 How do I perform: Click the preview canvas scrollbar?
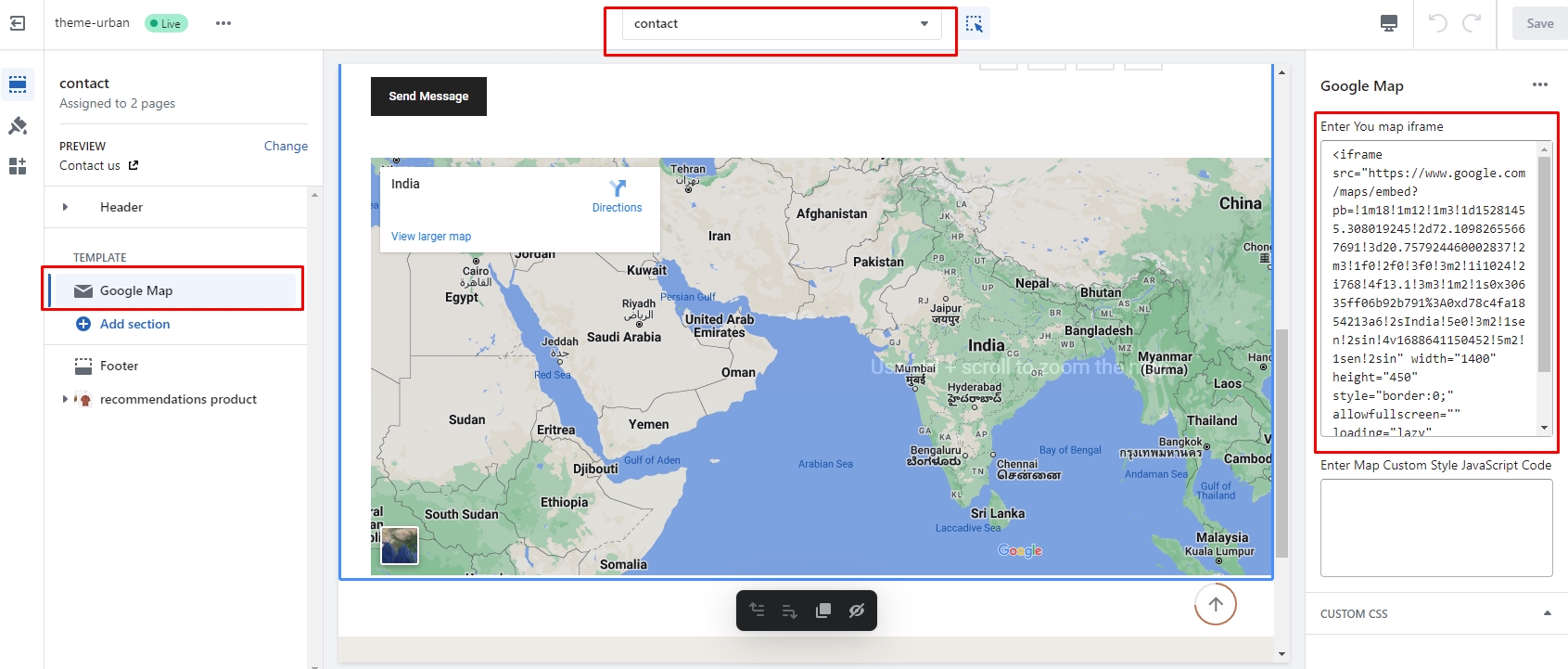click(x=1281, y=443)
